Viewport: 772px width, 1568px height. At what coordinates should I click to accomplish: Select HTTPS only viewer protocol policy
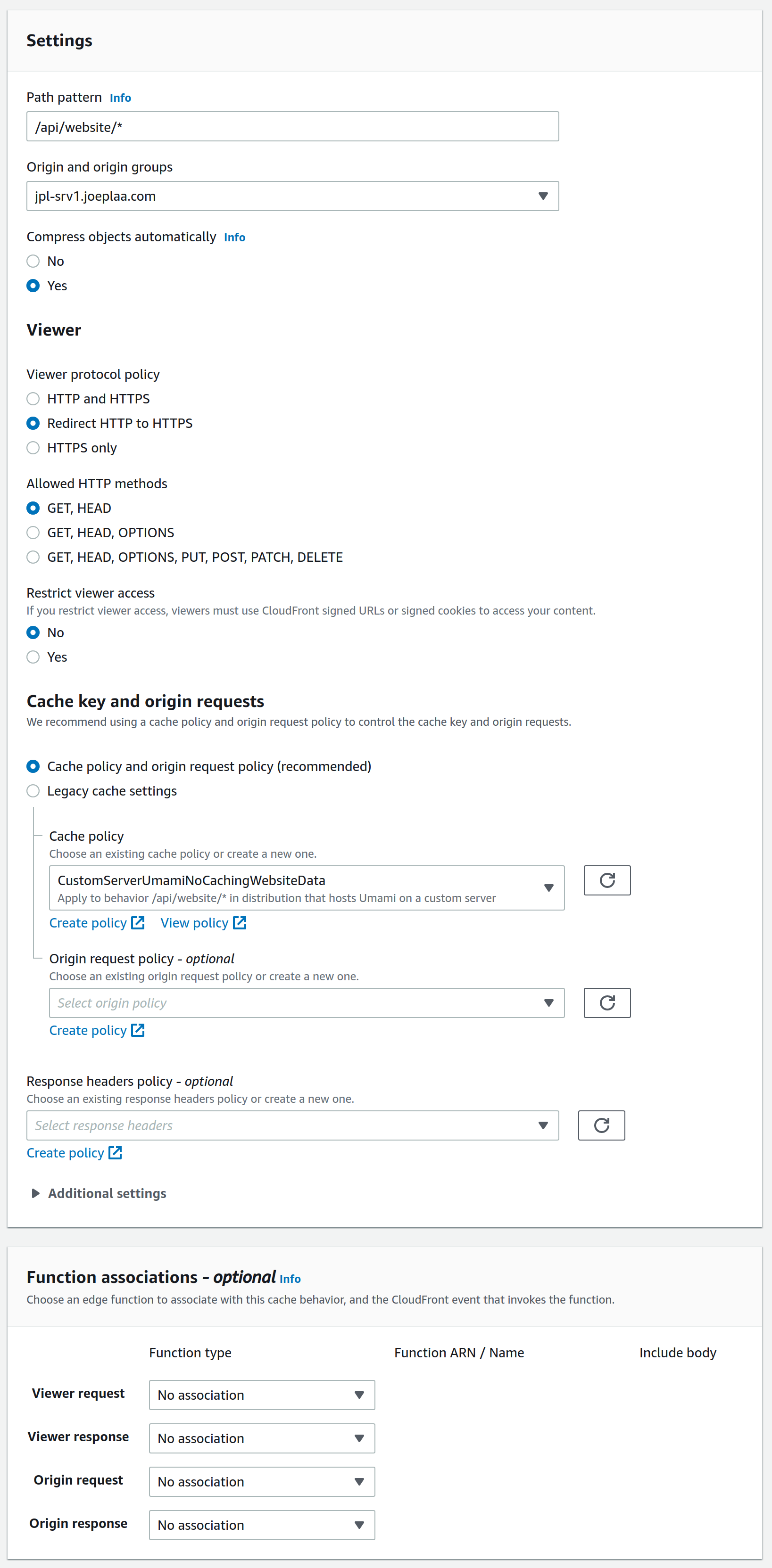[x=33, y=448]
